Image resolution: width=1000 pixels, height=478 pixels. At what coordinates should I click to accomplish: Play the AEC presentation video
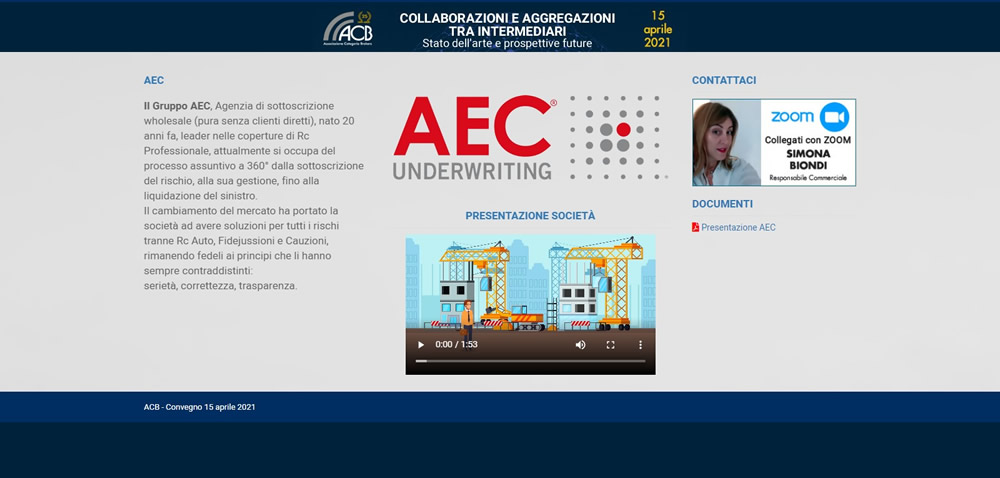[420, 345]
